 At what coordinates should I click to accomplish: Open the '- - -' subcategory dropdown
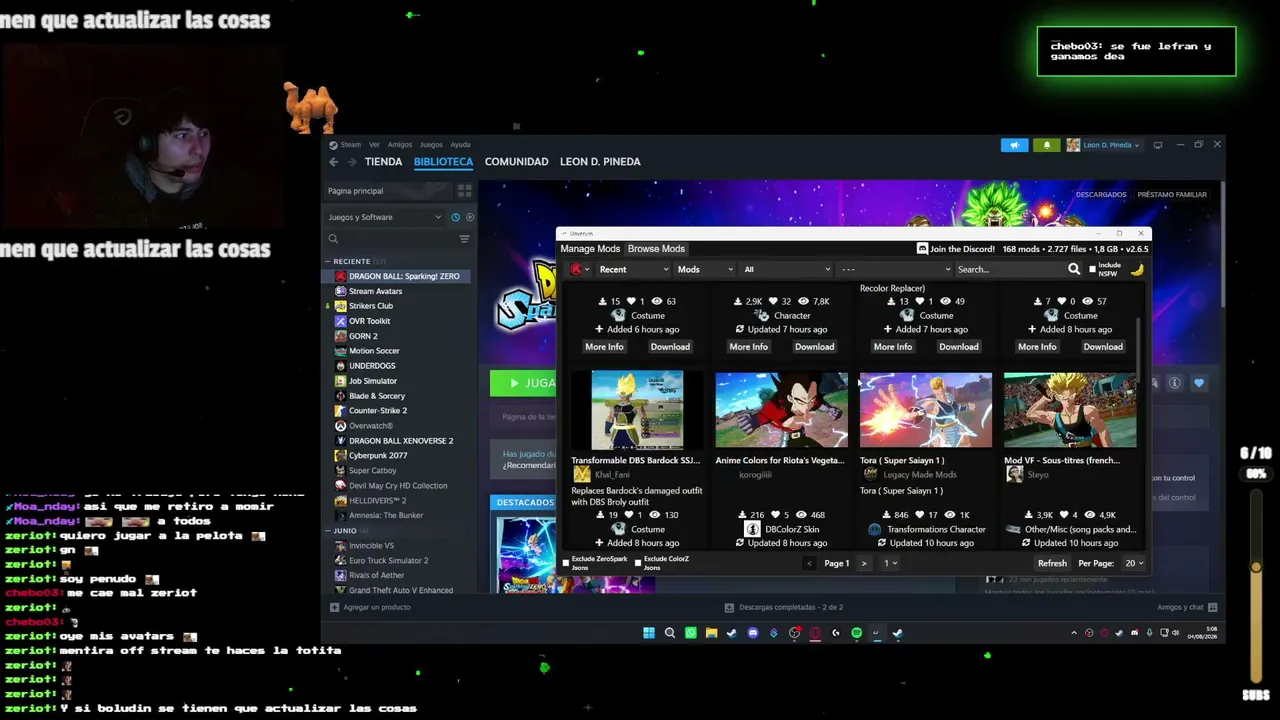coord(895,269)
